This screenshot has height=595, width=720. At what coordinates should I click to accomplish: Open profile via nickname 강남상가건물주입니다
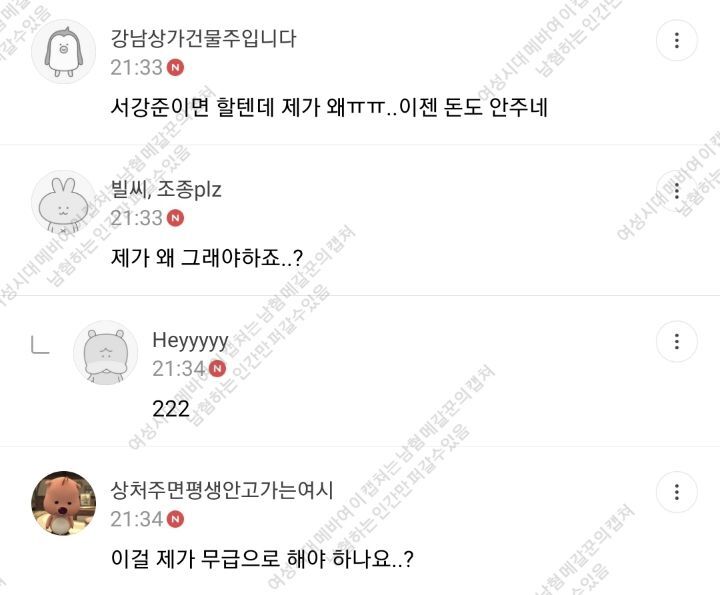203,39
